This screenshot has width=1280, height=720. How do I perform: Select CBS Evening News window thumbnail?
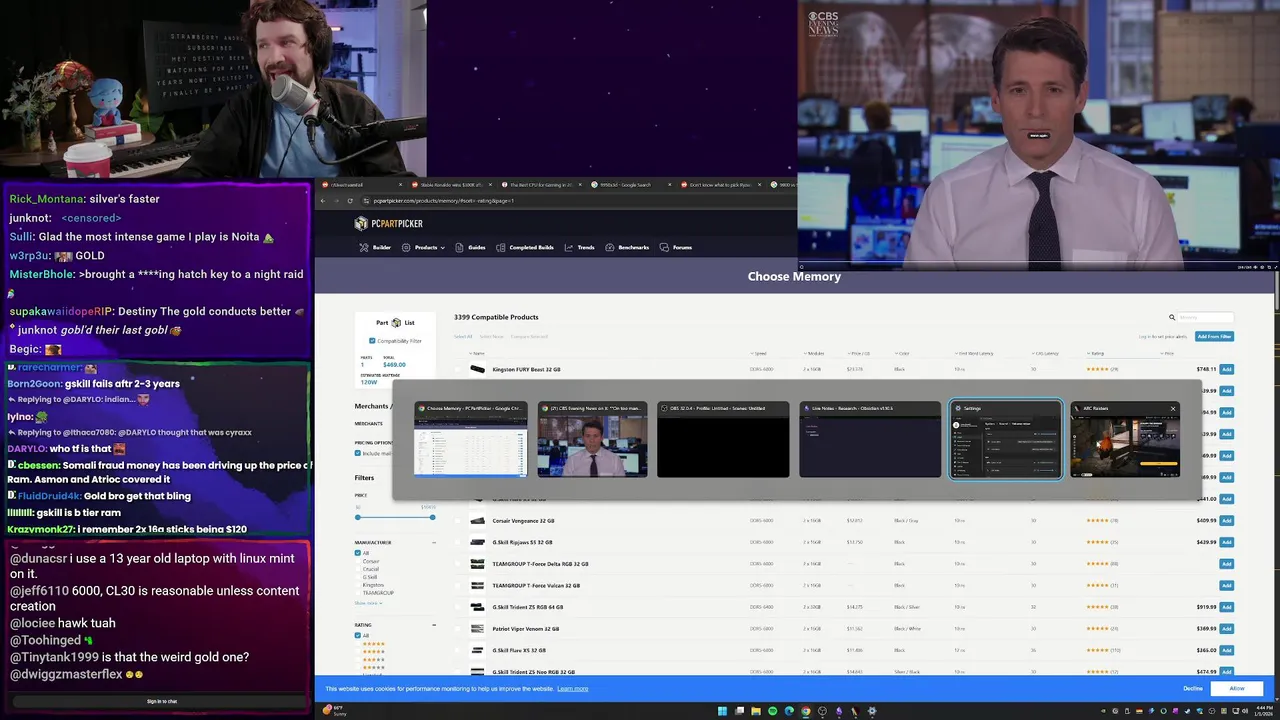[592, 440]
